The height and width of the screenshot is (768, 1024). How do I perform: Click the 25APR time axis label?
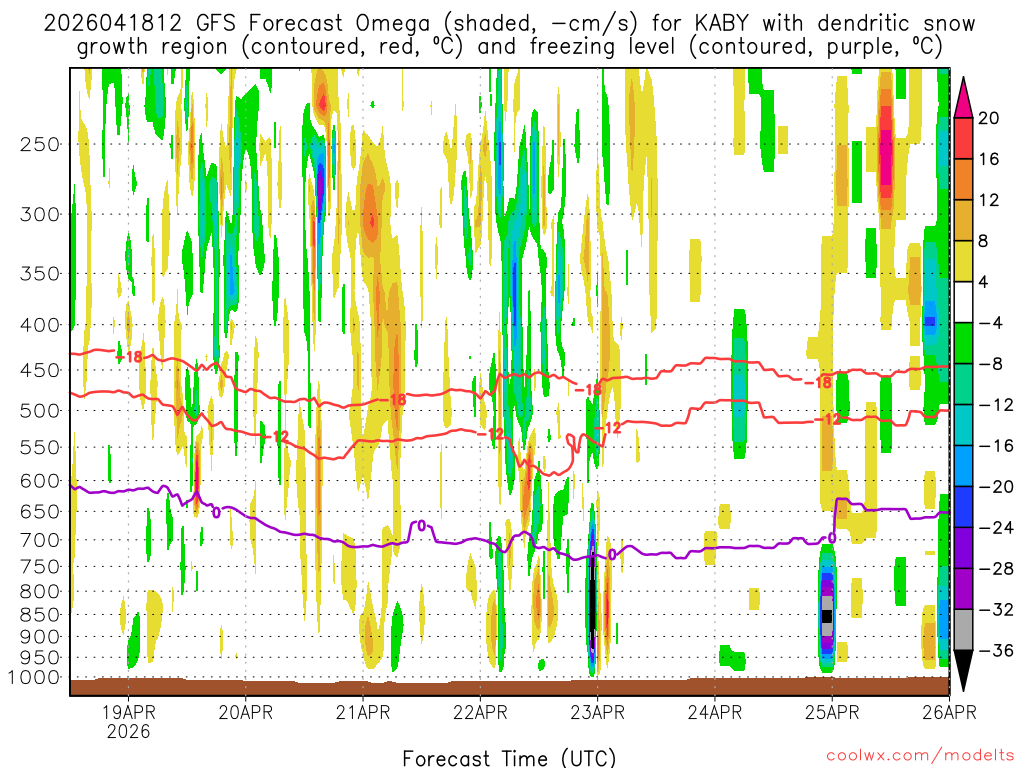832,712
